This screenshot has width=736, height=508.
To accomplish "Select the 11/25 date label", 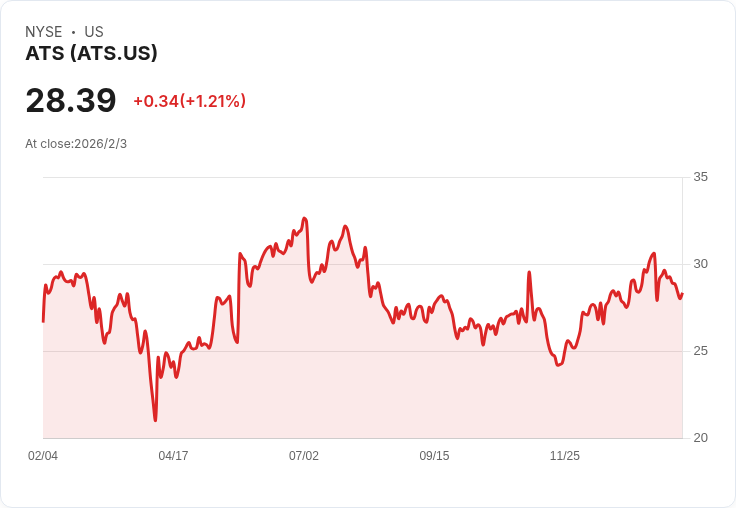I will [565, 456].
